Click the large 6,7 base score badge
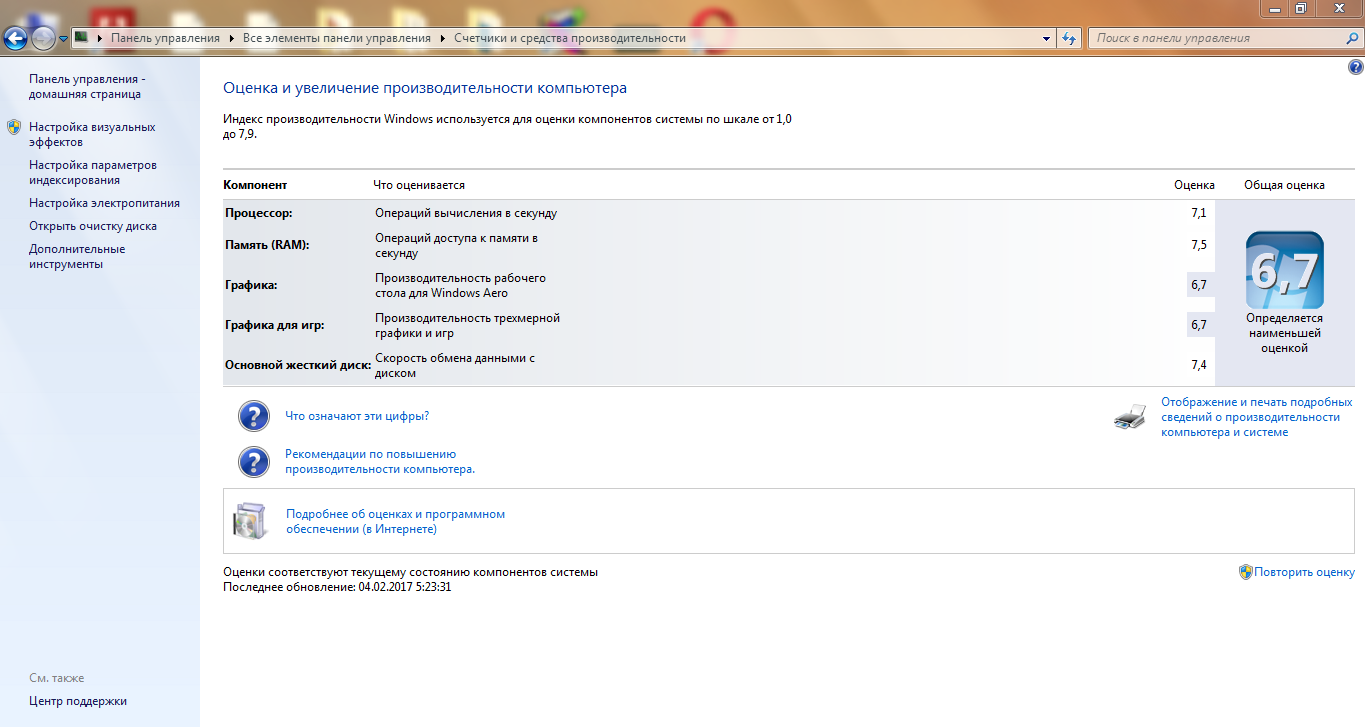 [1285, 270]
